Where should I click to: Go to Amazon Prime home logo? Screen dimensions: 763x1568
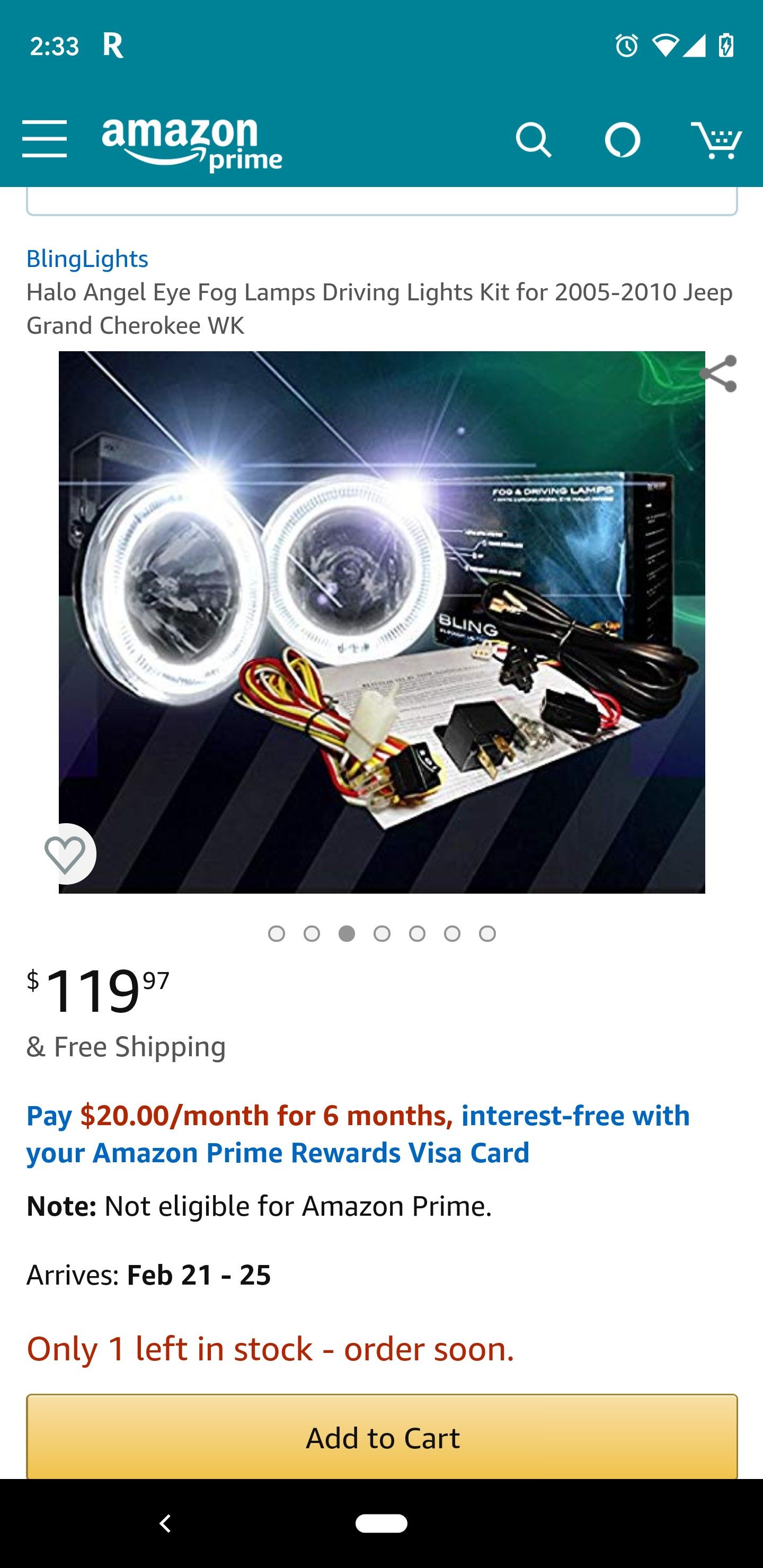coord(192,144)
